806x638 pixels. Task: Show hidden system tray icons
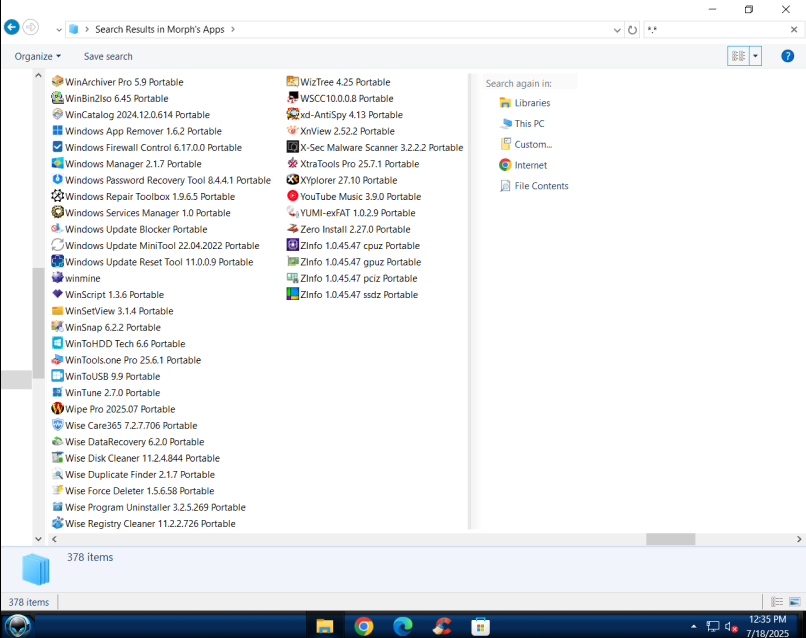(693, 626)
